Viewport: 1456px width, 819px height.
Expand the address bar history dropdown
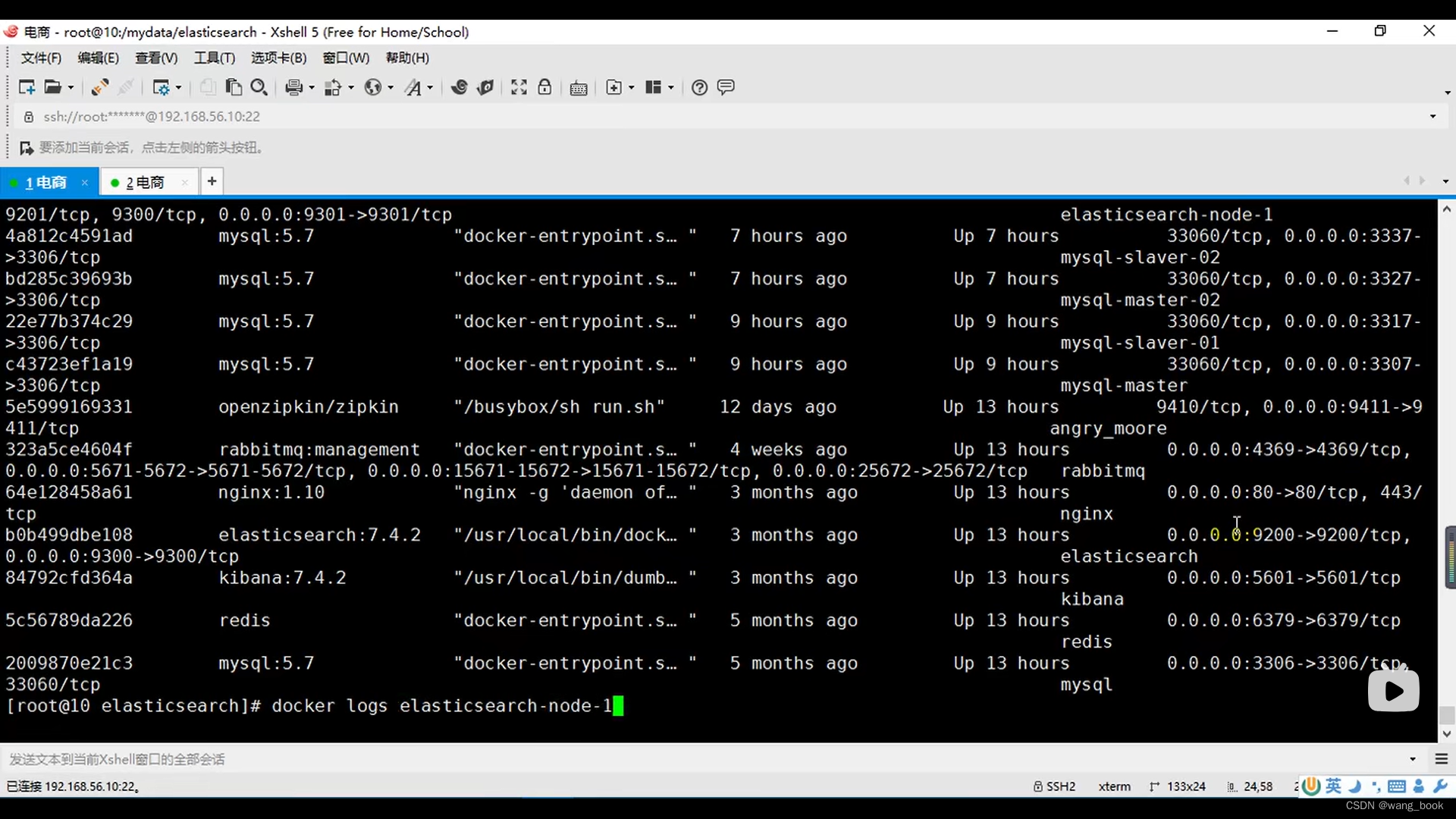point(1432,116)
